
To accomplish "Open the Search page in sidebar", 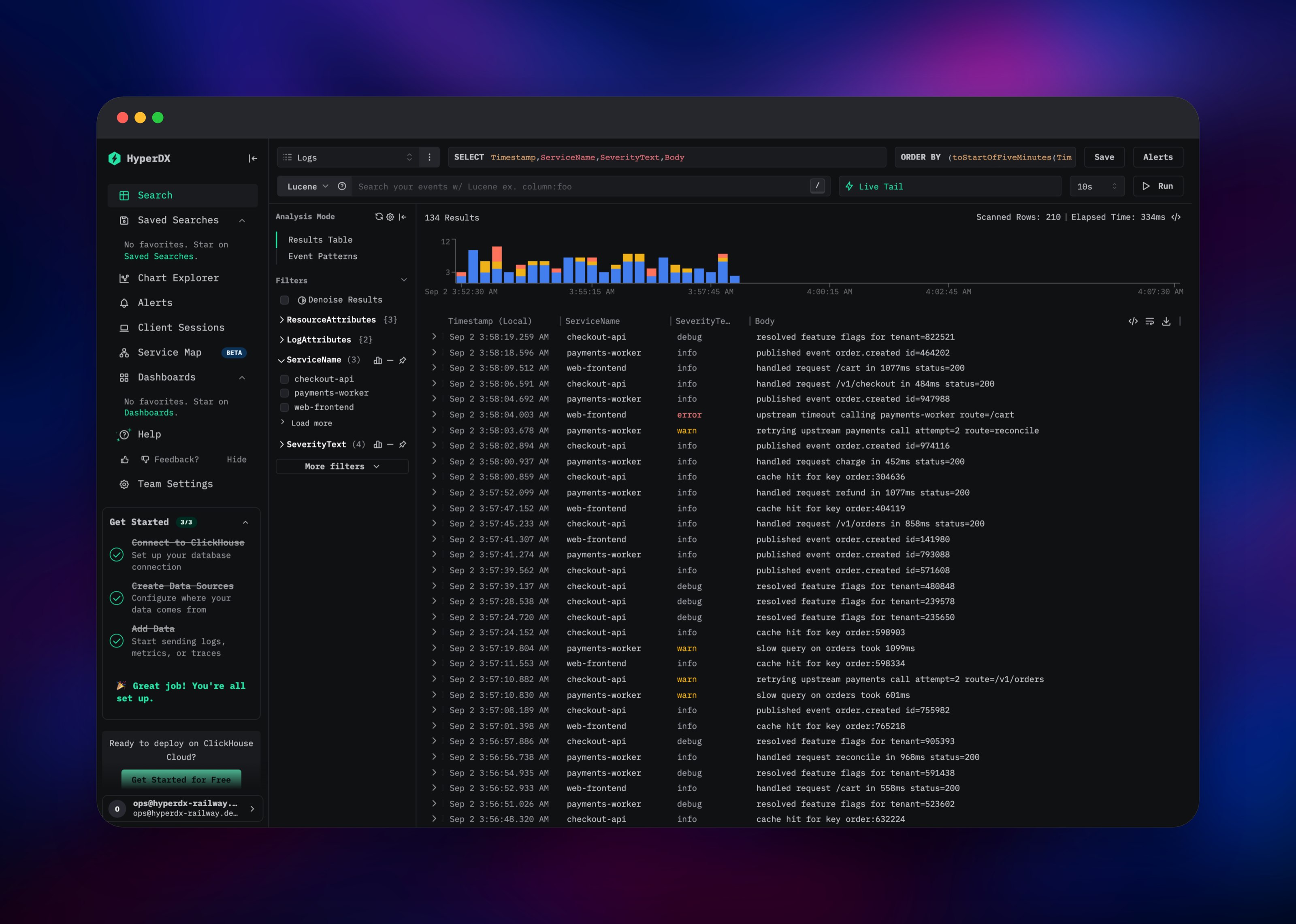I will (183, 195).
